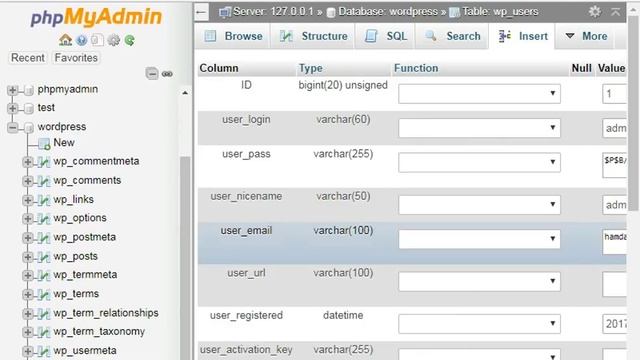Click the wordpress database icon
Image resolution: width=640 pixels, height=360 pixels.
pos(29,128)
